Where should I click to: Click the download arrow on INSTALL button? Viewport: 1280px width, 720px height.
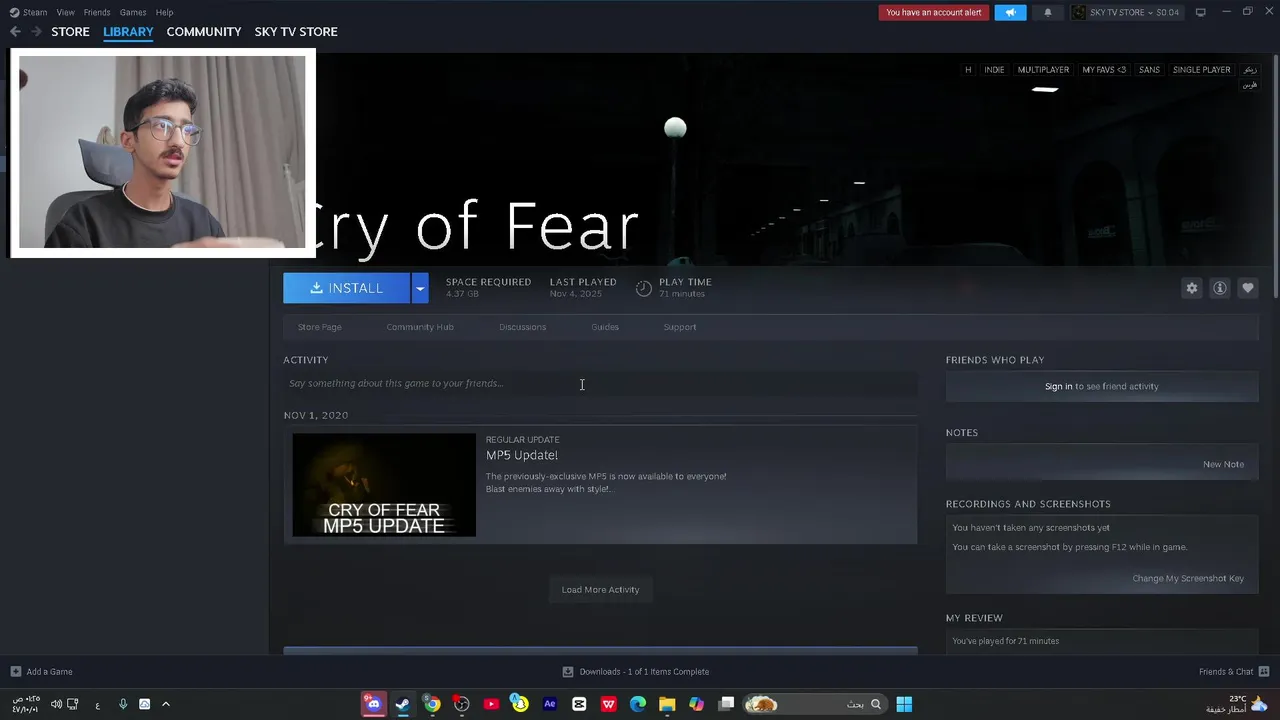[316, 288]
